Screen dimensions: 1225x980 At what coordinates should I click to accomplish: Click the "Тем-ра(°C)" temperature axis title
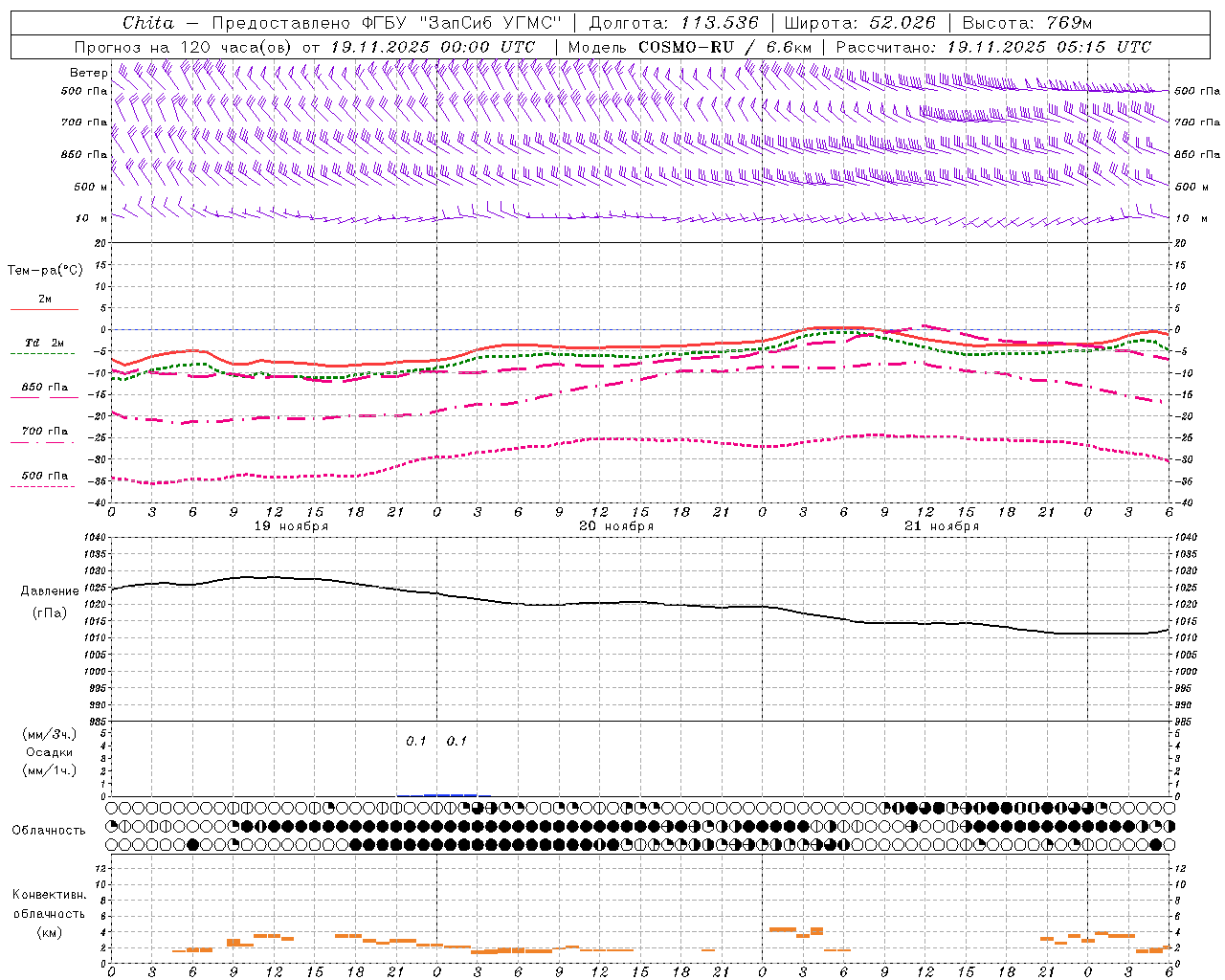point(45,270)
